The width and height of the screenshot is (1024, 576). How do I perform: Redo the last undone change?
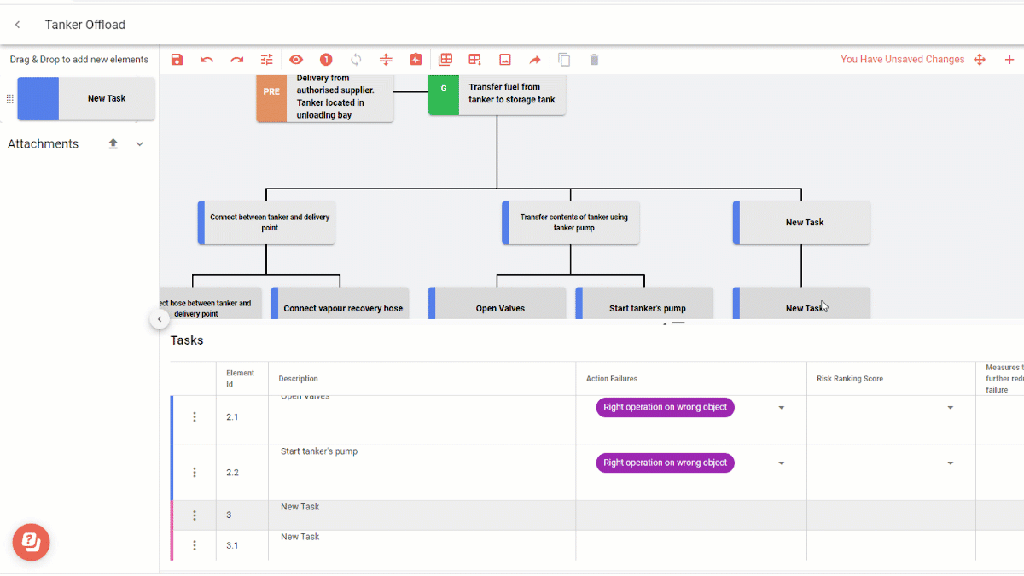pos(237,60)
